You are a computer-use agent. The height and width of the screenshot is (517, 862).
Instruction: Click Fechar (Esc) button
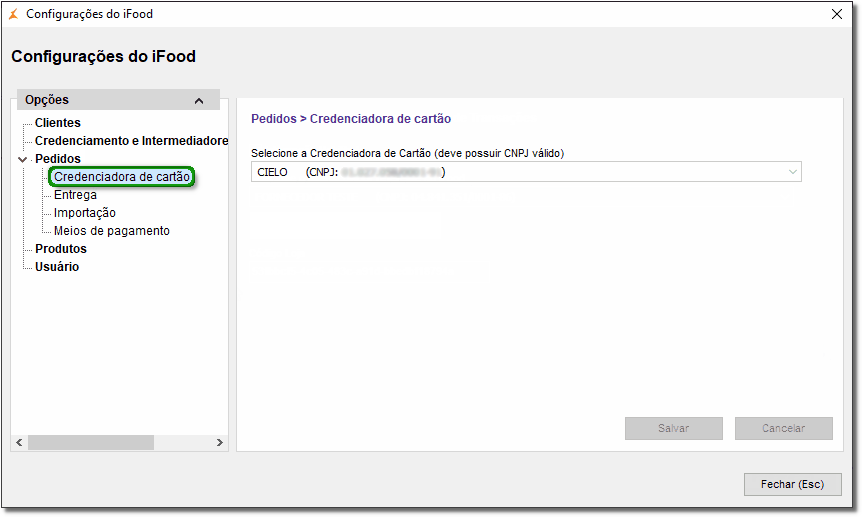792,484
